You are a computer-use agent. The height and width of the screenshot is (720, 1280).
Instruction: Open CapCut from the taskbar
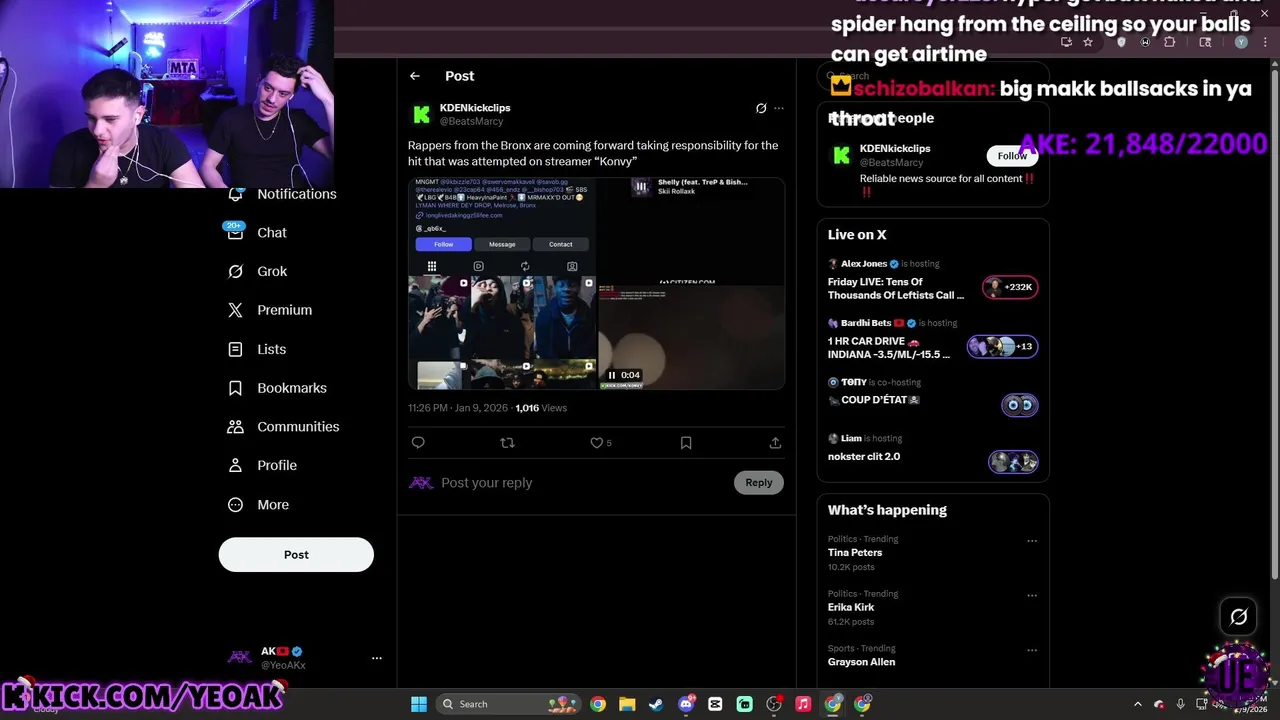(715, 704)
